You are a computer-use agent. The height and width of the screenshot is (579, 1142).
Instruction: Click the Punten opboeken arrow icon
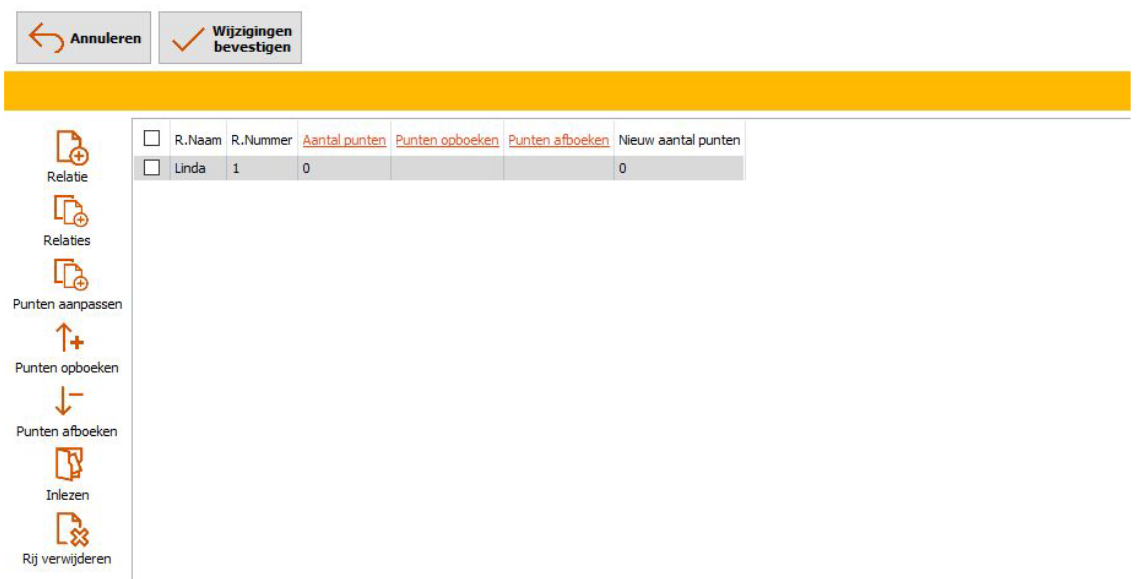[x=68, y=339]
